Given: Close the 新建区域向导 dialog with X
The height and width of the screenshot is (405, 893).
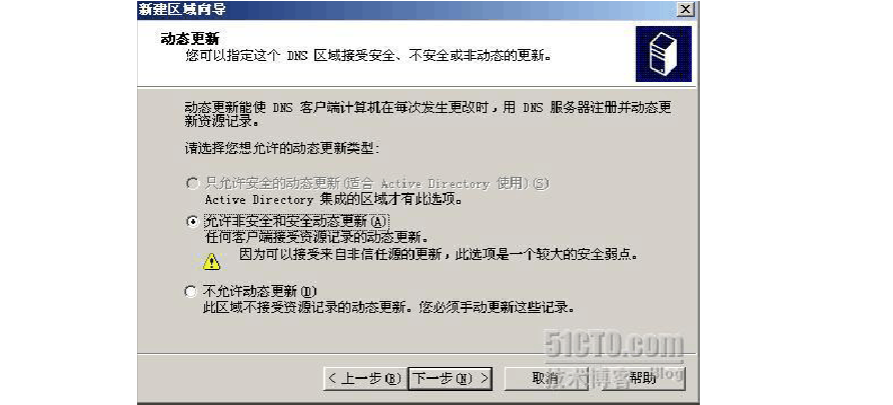Looking at the screenshot, I should tap(687, 9).
